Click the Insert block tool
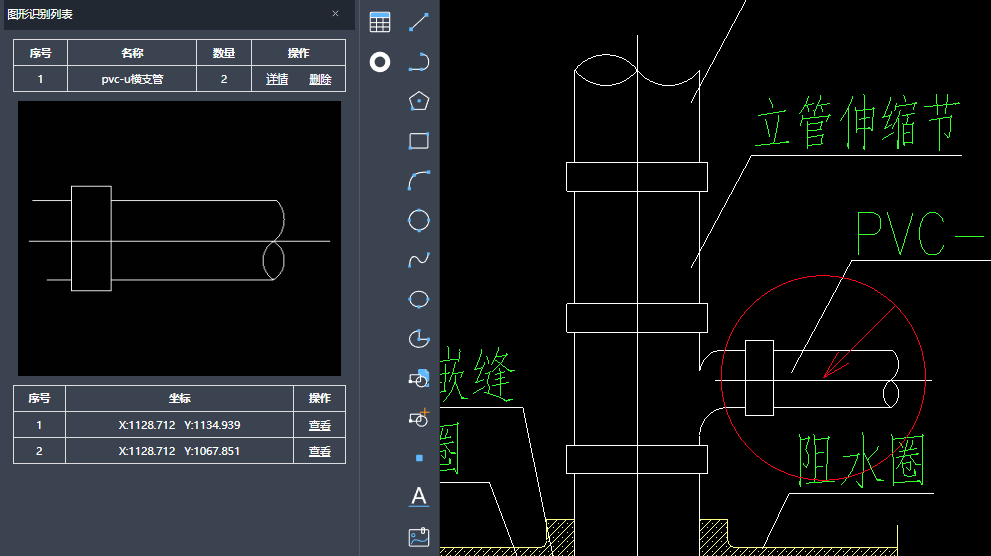 [419, 378]
